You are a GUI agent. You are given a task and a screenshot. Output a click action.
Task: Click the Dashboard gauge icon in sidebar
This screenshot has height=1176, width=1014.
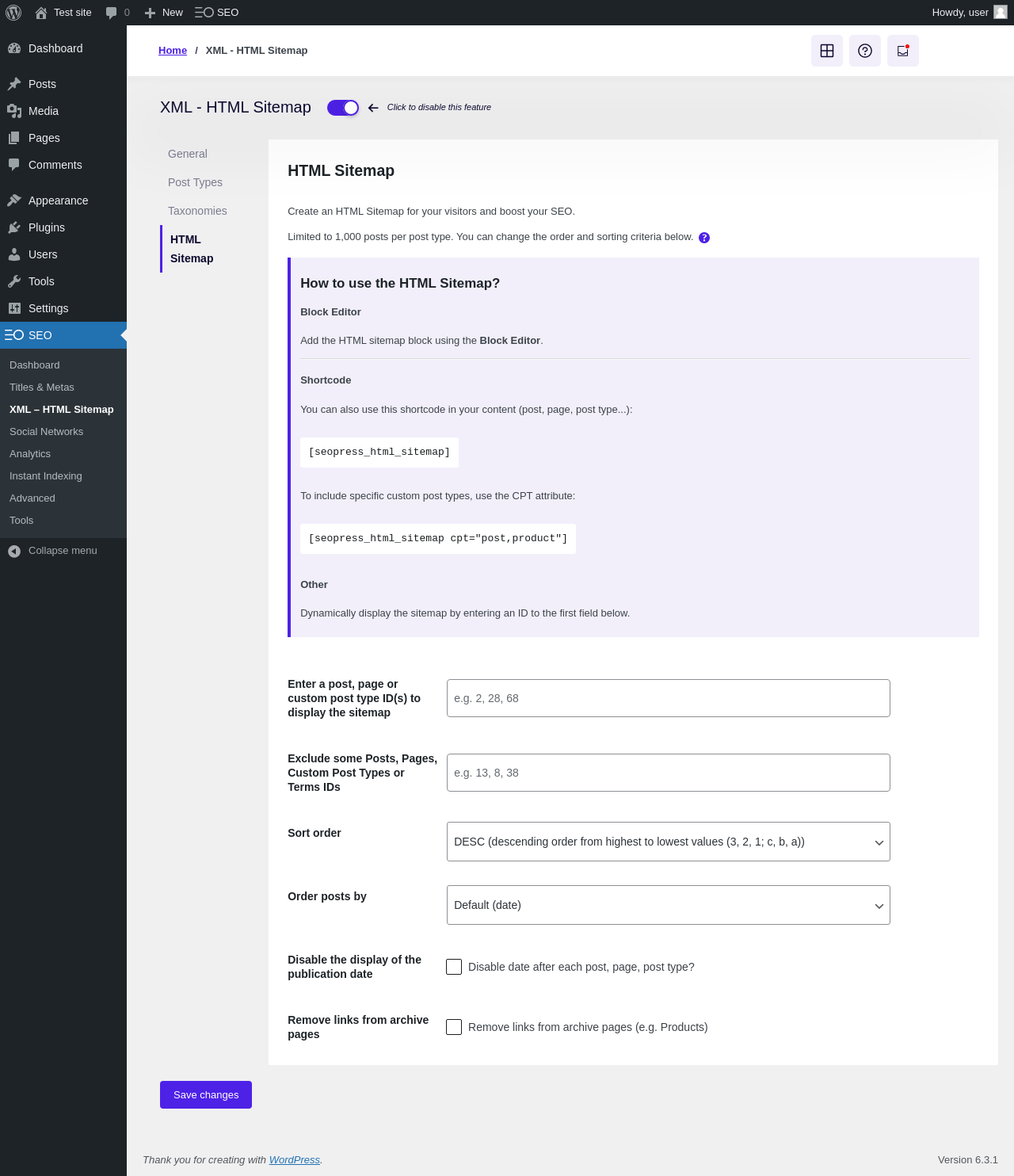tap(14, 48)
